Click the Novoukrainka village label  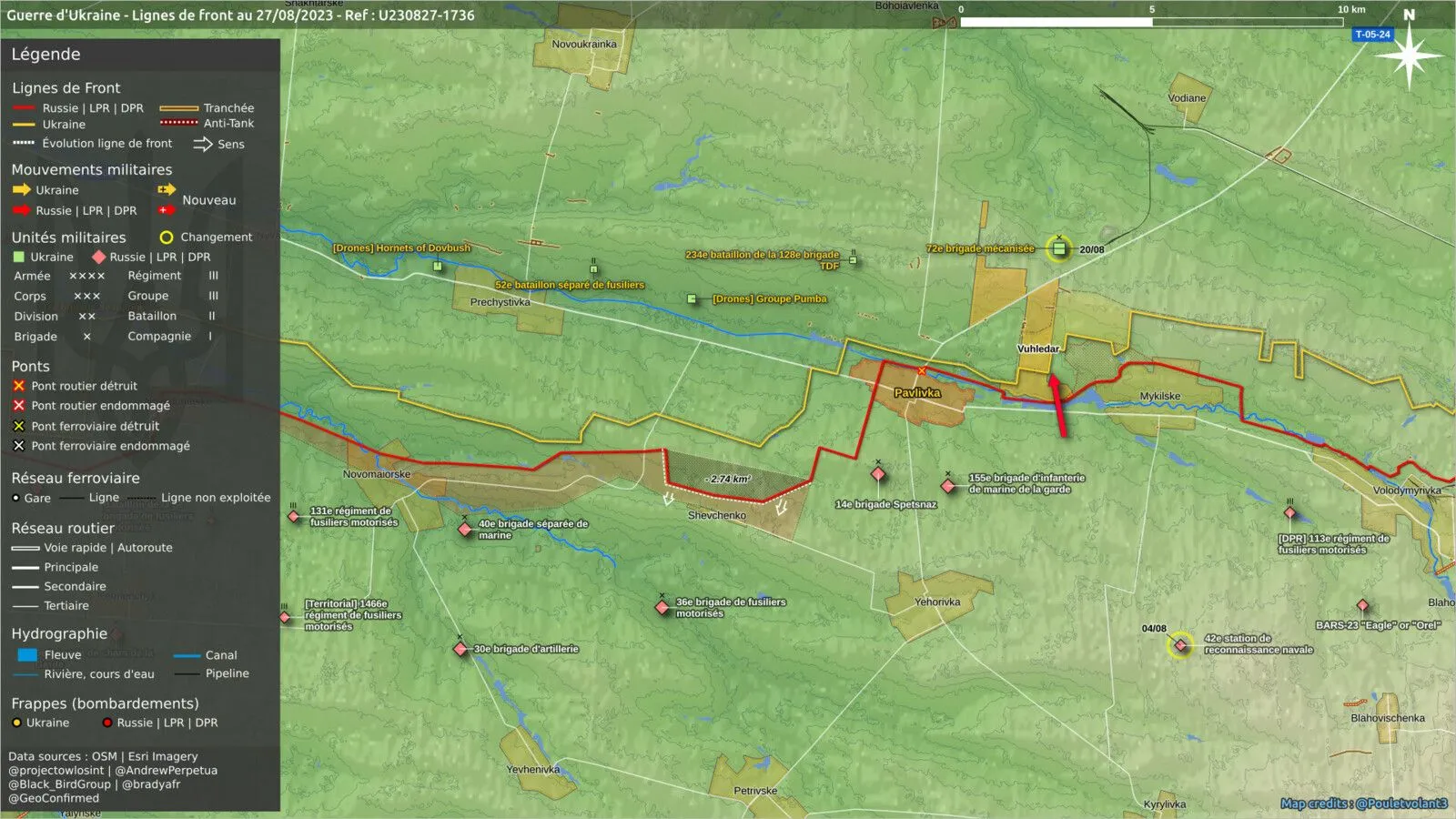tap(584, 44)
